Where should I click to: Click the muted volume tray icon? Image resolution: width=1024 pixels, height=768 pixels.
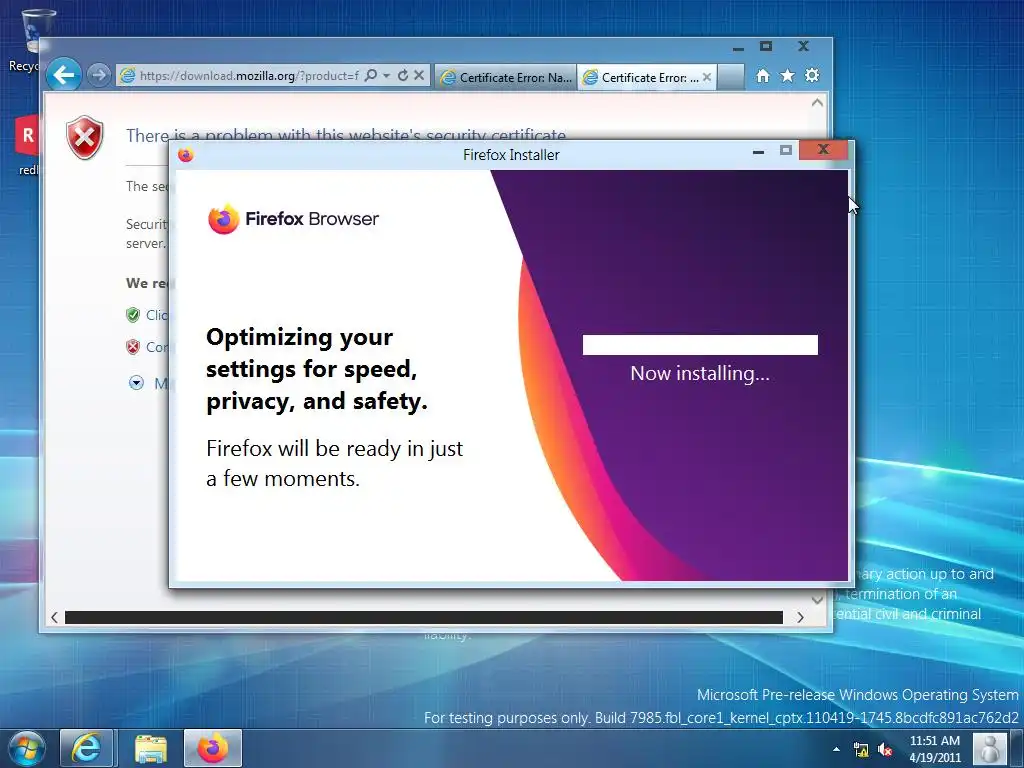pyautogui.click(x=886, y=750)
